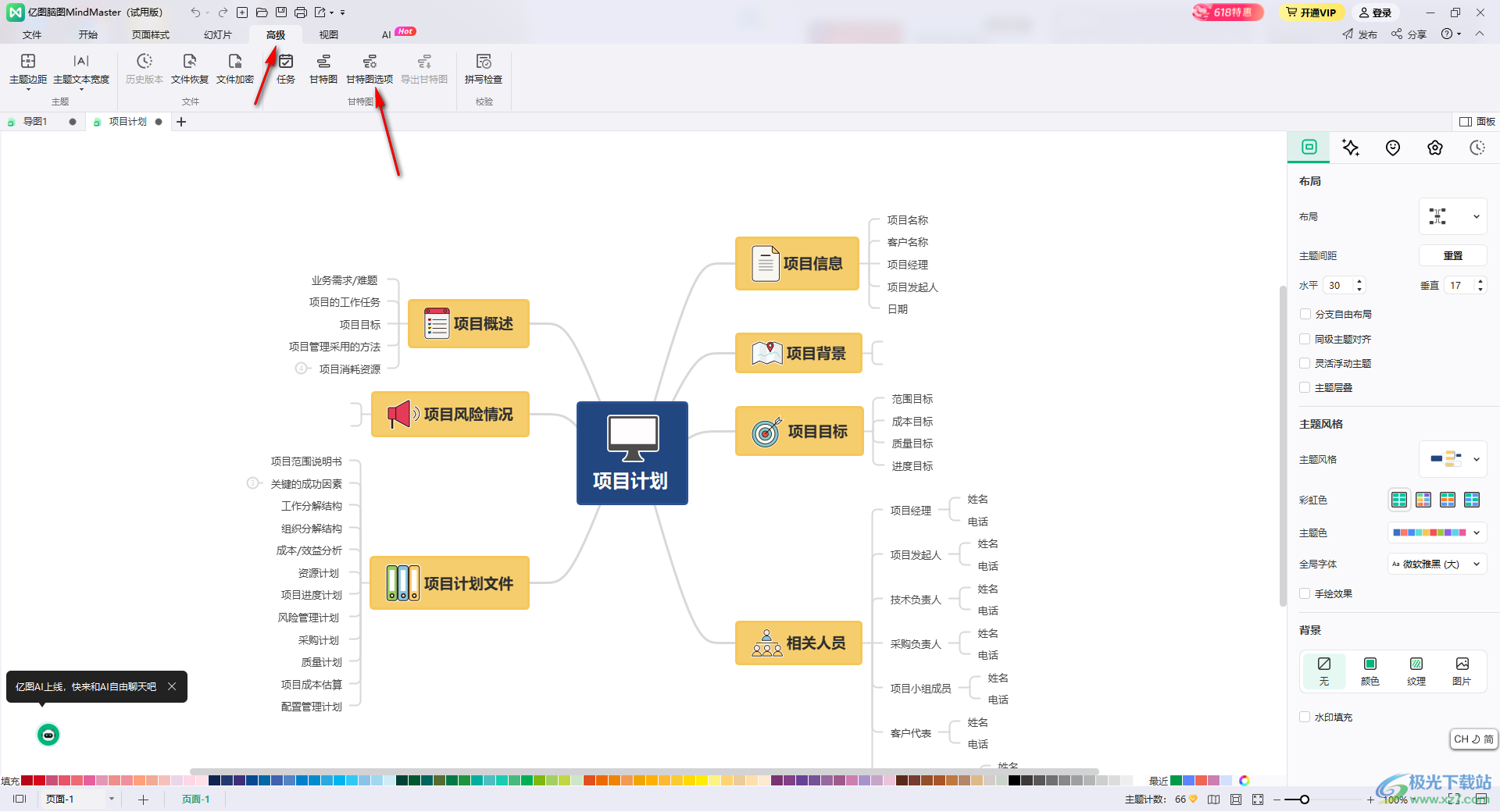Open the AI sparkle panel tab
The height and width of the screenshot is (812, 1500).
point(1351,148)
